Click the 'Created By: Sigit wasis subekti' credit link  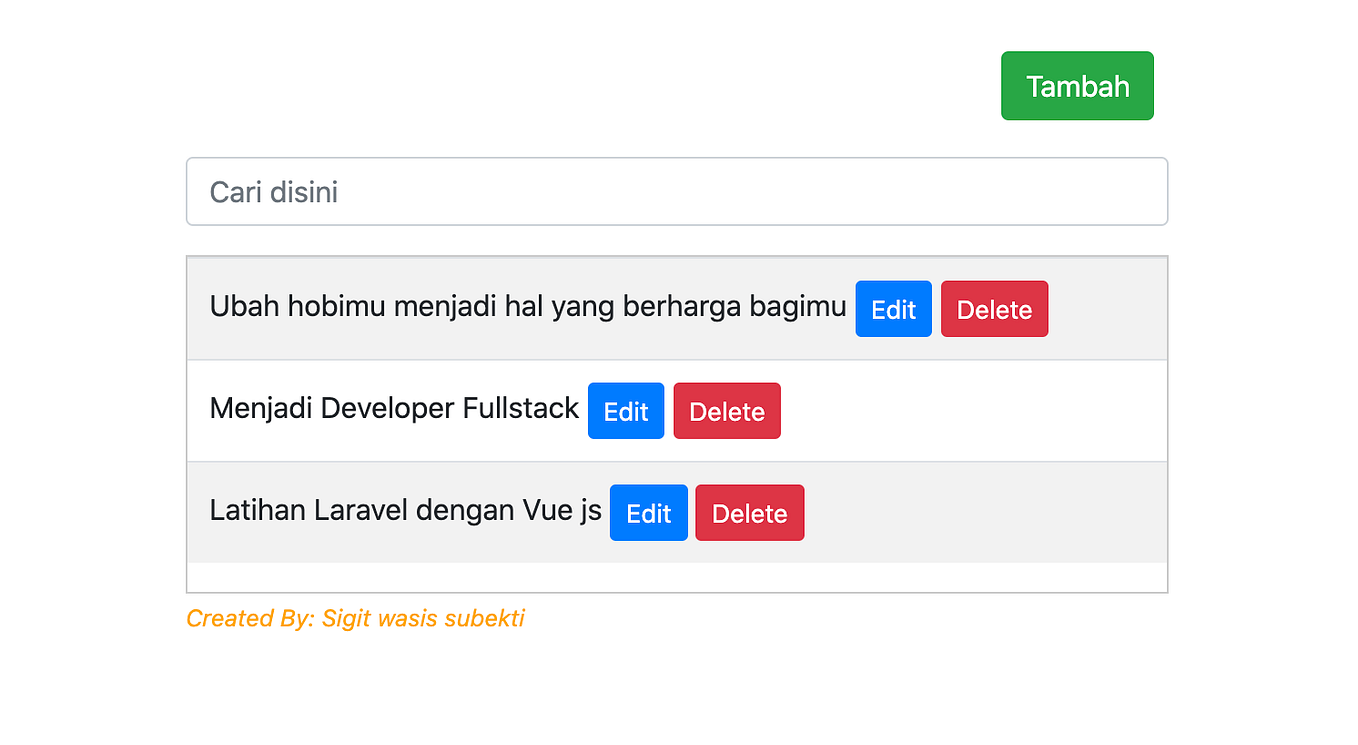pyautogui.click(x=355, y=618)
